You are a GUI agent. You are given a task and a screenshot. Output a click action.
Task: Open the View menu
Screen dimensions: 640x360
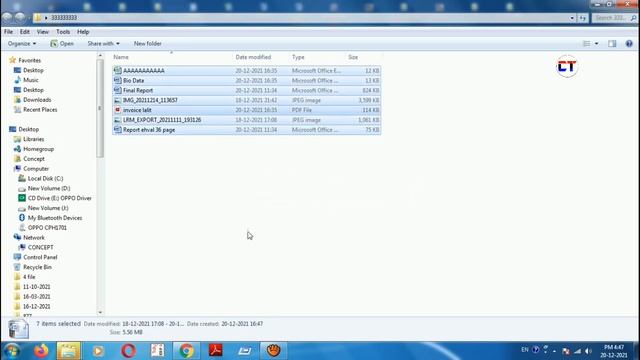42,32
